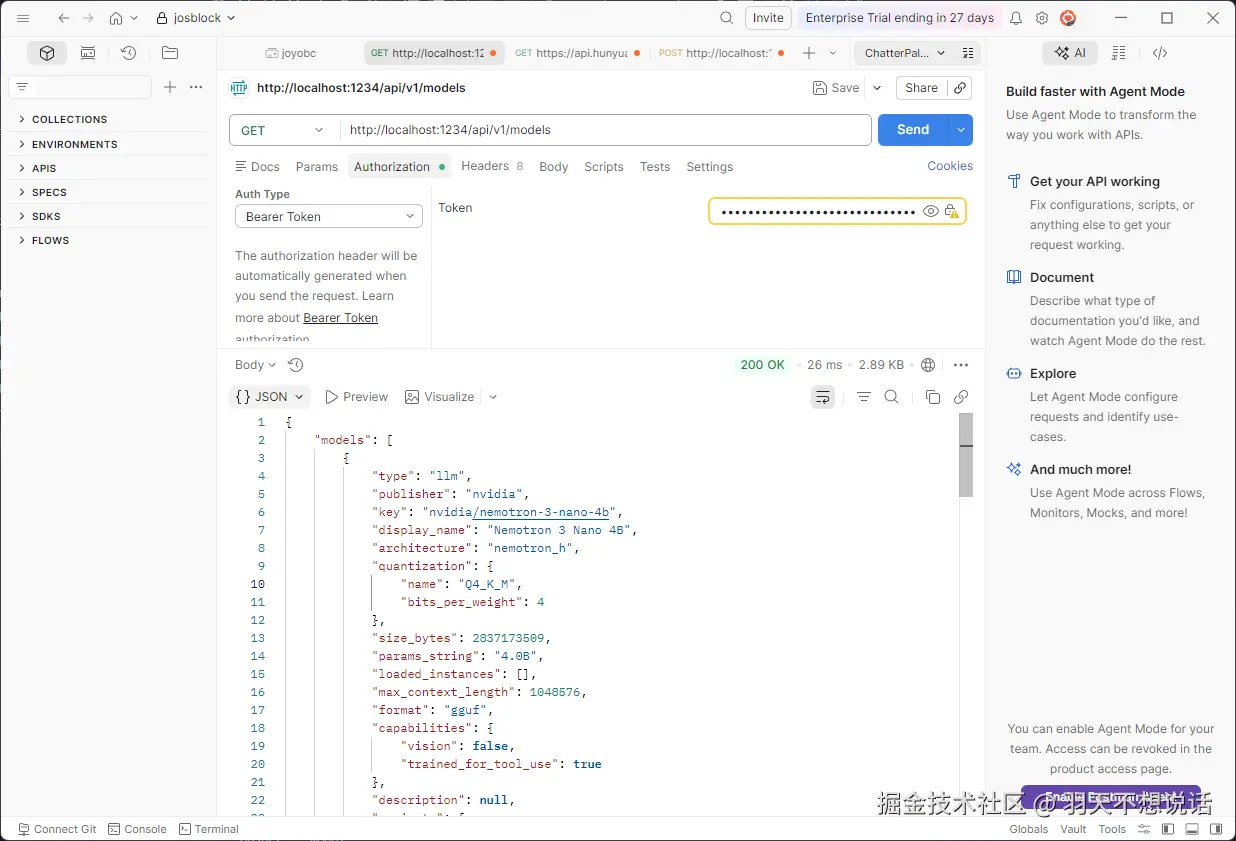
Task: Toggle word wrap in response
Action: point(822,397)
